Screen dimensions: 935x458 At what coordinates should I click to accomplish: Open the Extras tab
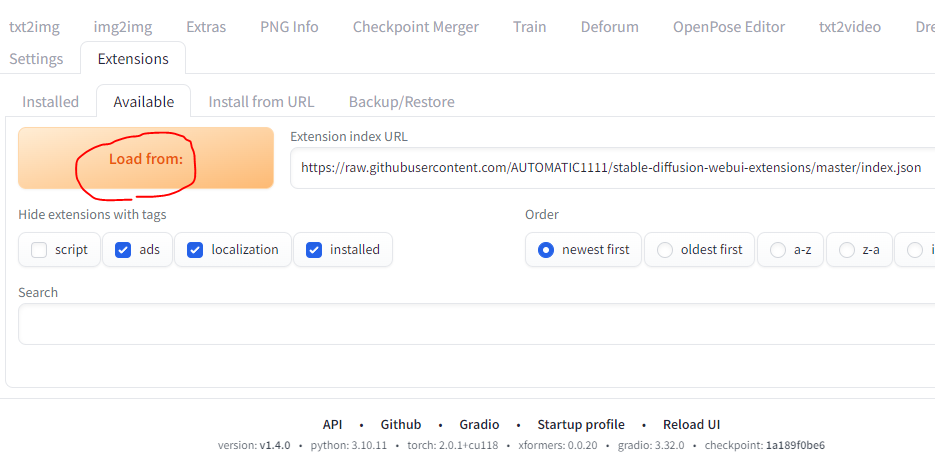point(206,27)
